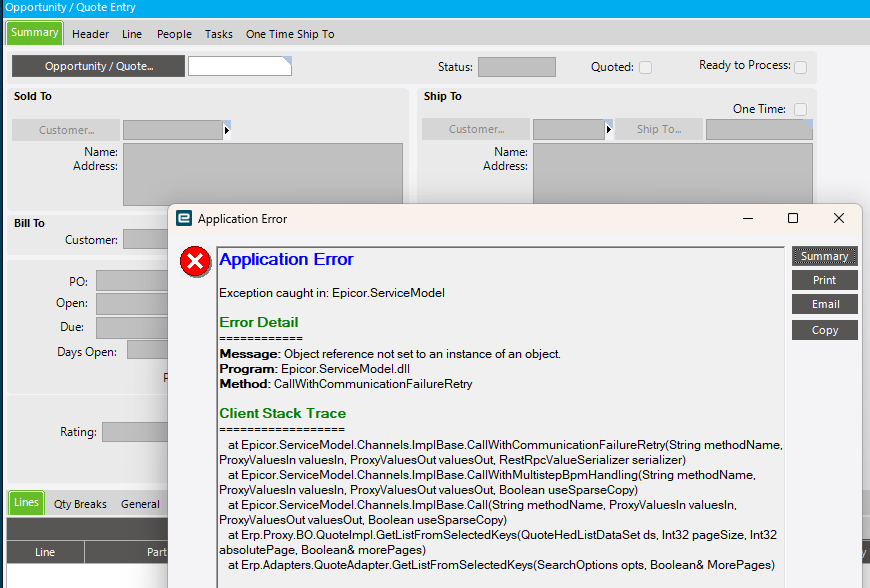Select the Lines tab at bottom
The image size is (870, 588).
pos(26,503)
